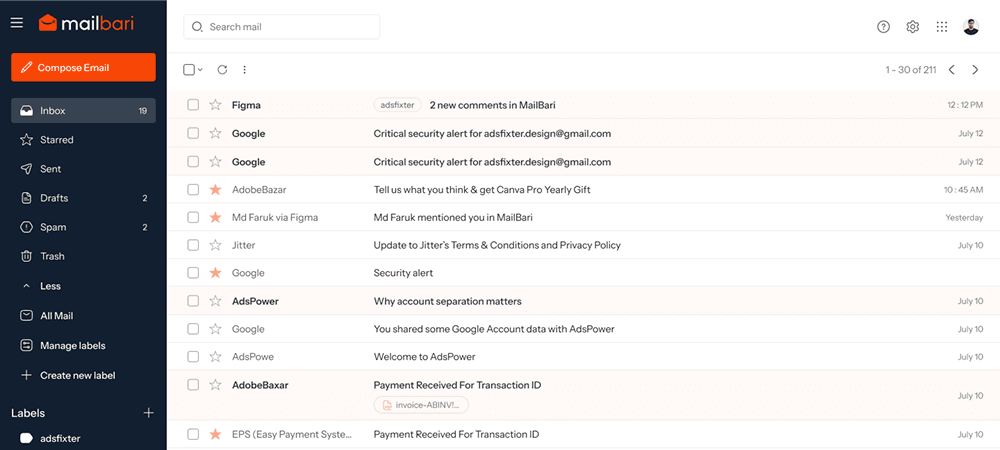The height and width of the screenshot is (450, 1000).
Task: Unstar the Google Security alert email
Action: coord(216,273)
